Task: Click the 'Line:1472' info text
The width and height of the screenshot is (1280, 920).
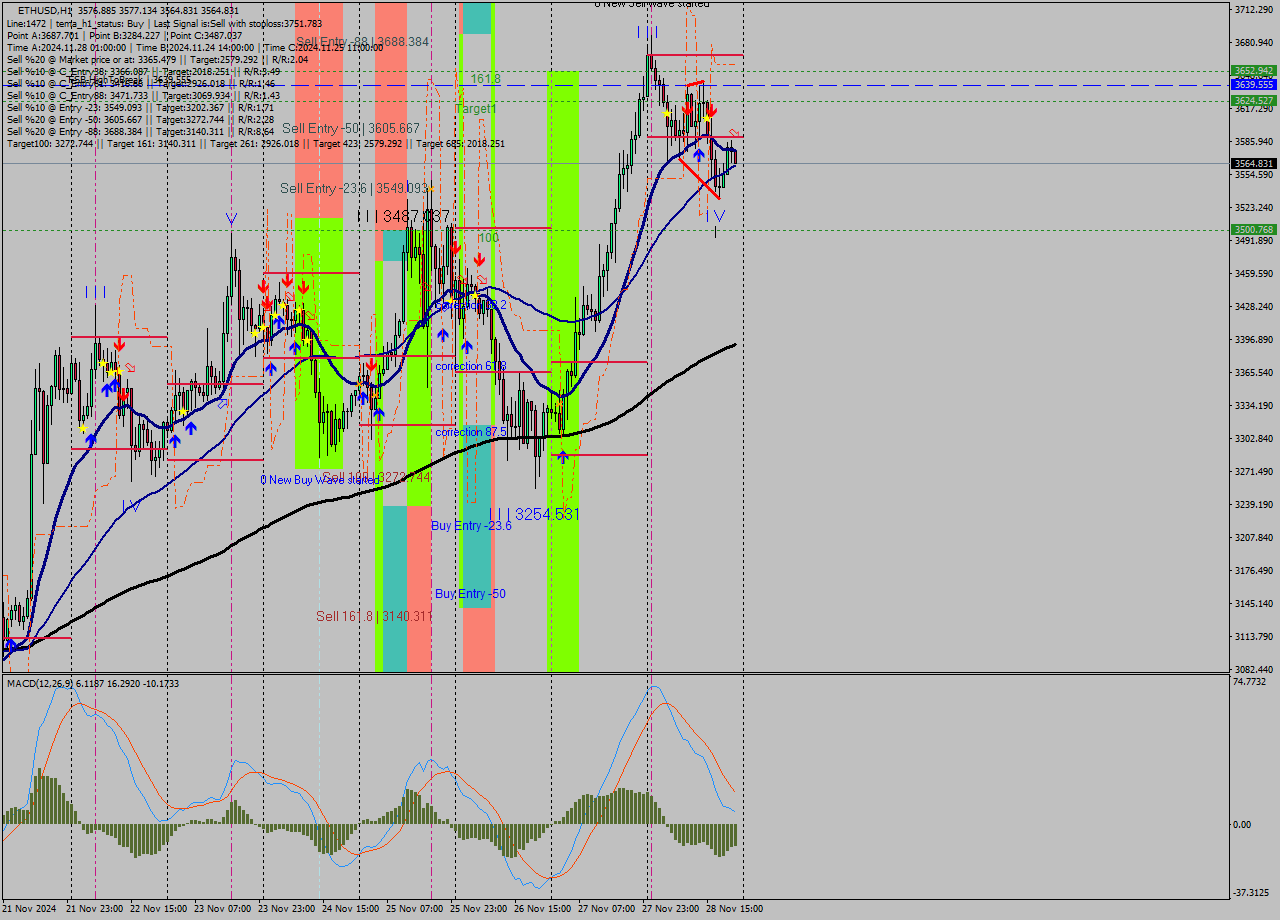Action: pyautogui.click(x=26, y=23)
